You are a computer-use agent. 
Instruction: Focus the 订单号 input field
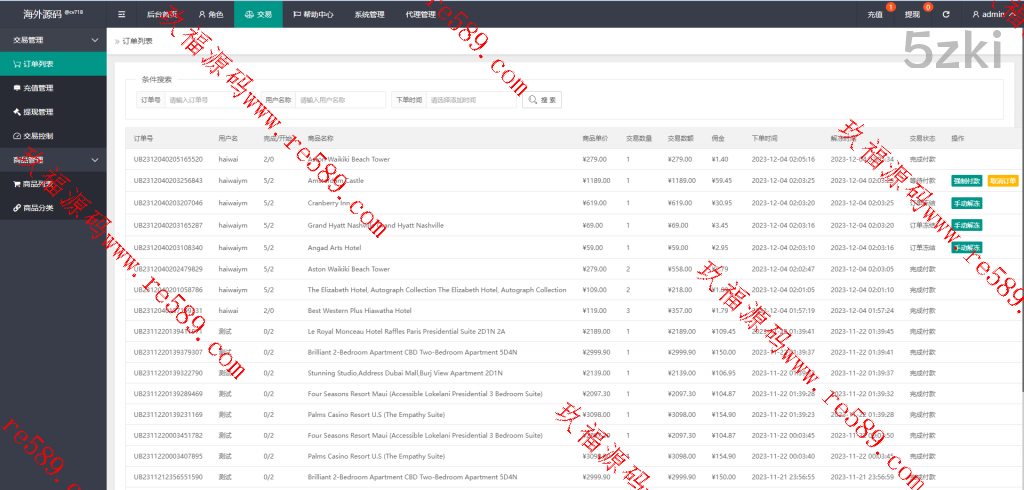(x=211, y=100)
